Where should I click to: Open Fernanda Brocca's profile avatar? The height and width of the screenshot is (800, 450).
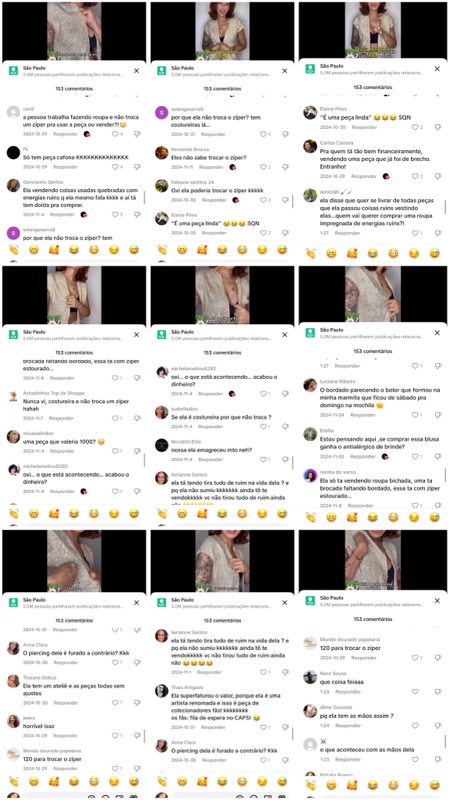[x=162, y=153]
